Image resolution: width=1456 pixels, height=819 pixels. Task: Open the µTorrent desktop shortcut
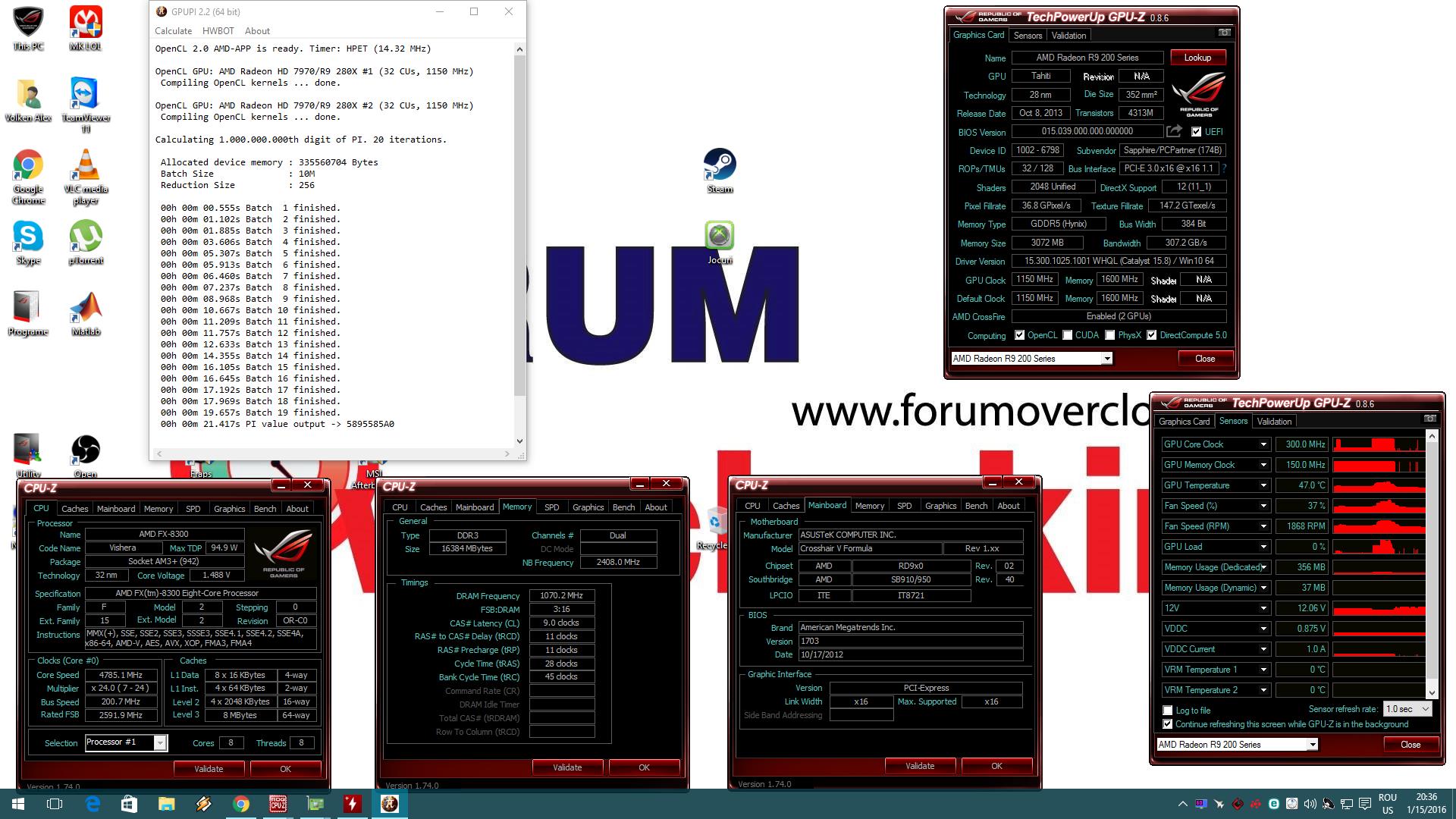point(86,243)
